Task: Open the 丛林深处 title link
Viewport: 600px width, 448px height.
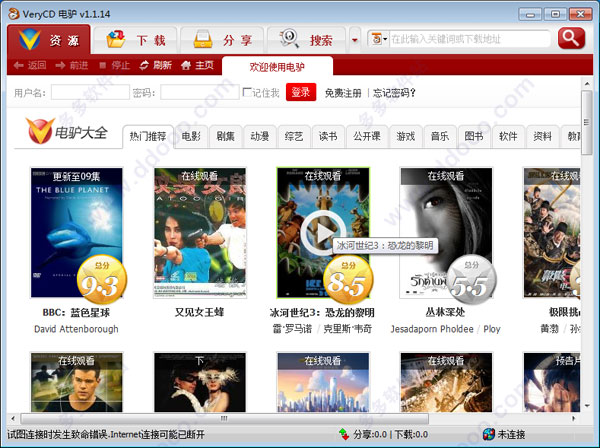Action: 445,312
